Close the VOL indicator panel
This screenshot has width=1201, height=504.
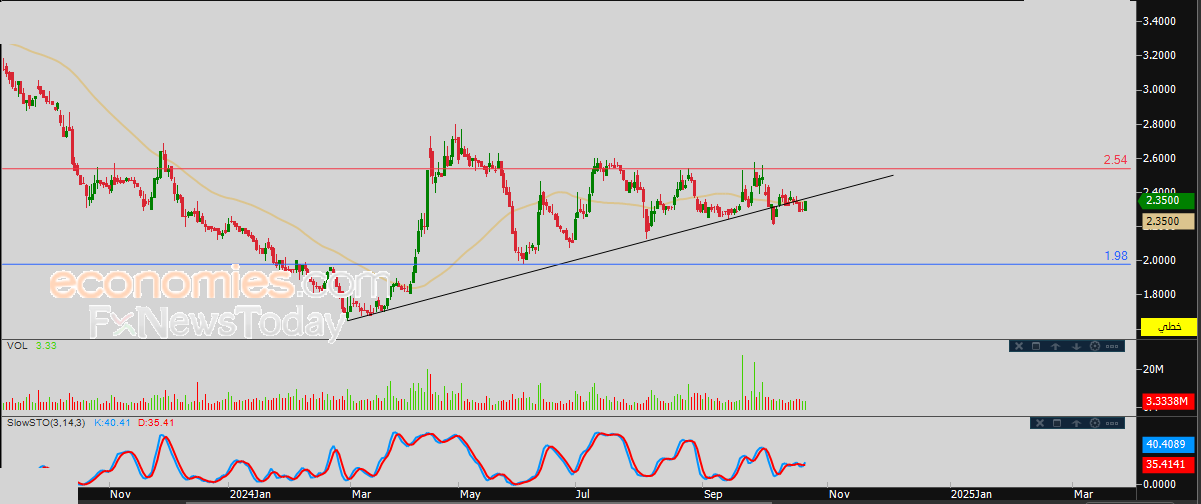point(1020,346)
